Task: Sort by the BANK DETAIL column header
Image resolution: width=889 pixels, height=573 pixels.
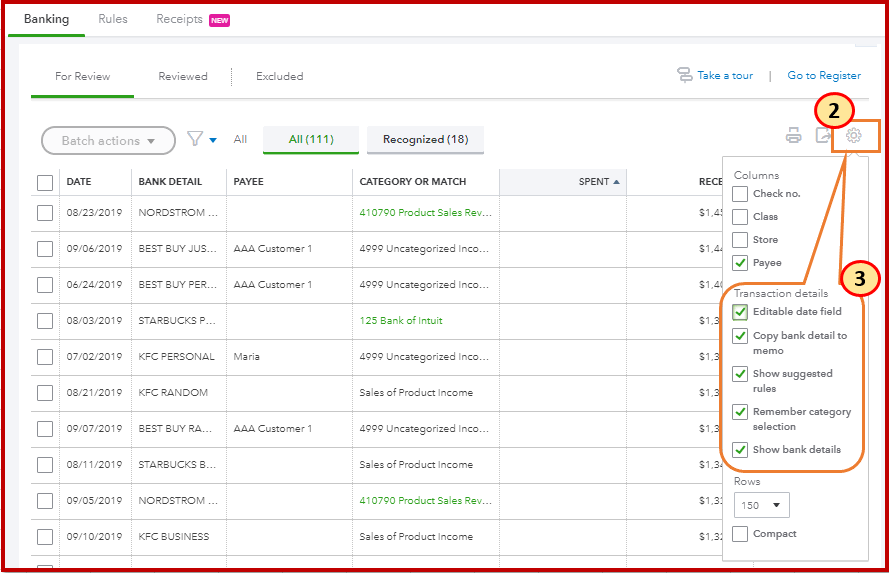Action: click(170, 182)
